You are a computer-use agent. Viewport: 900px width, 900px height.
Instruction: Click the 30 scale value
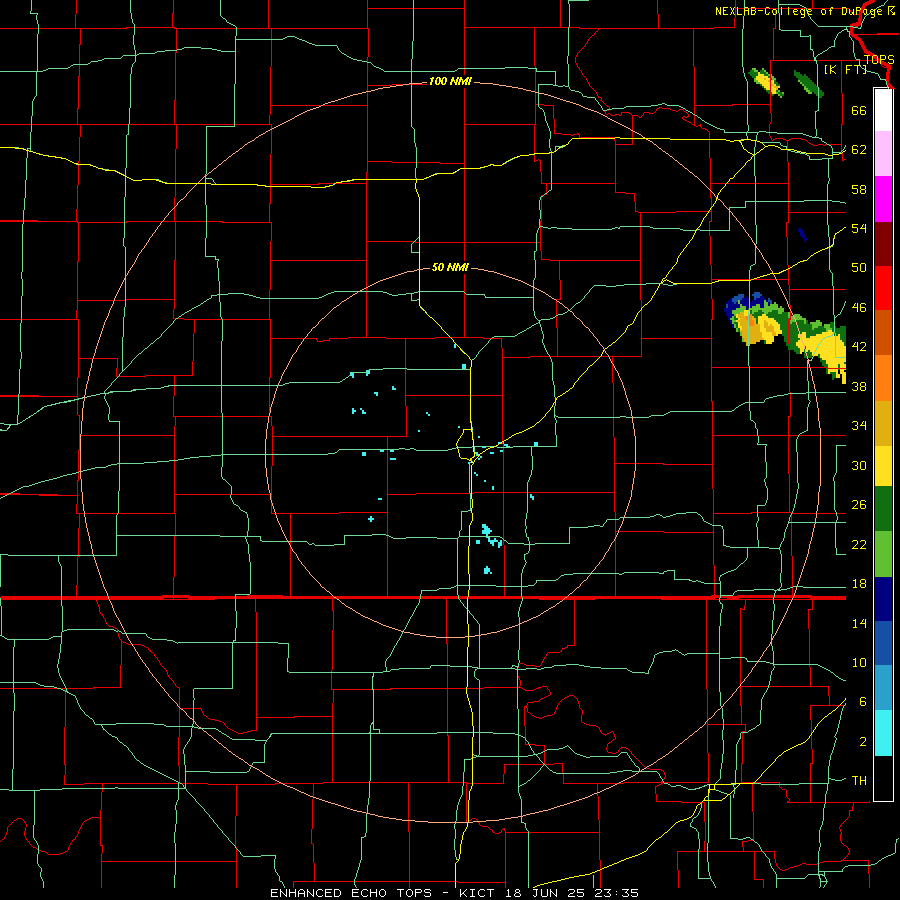[x=859, y=465]
